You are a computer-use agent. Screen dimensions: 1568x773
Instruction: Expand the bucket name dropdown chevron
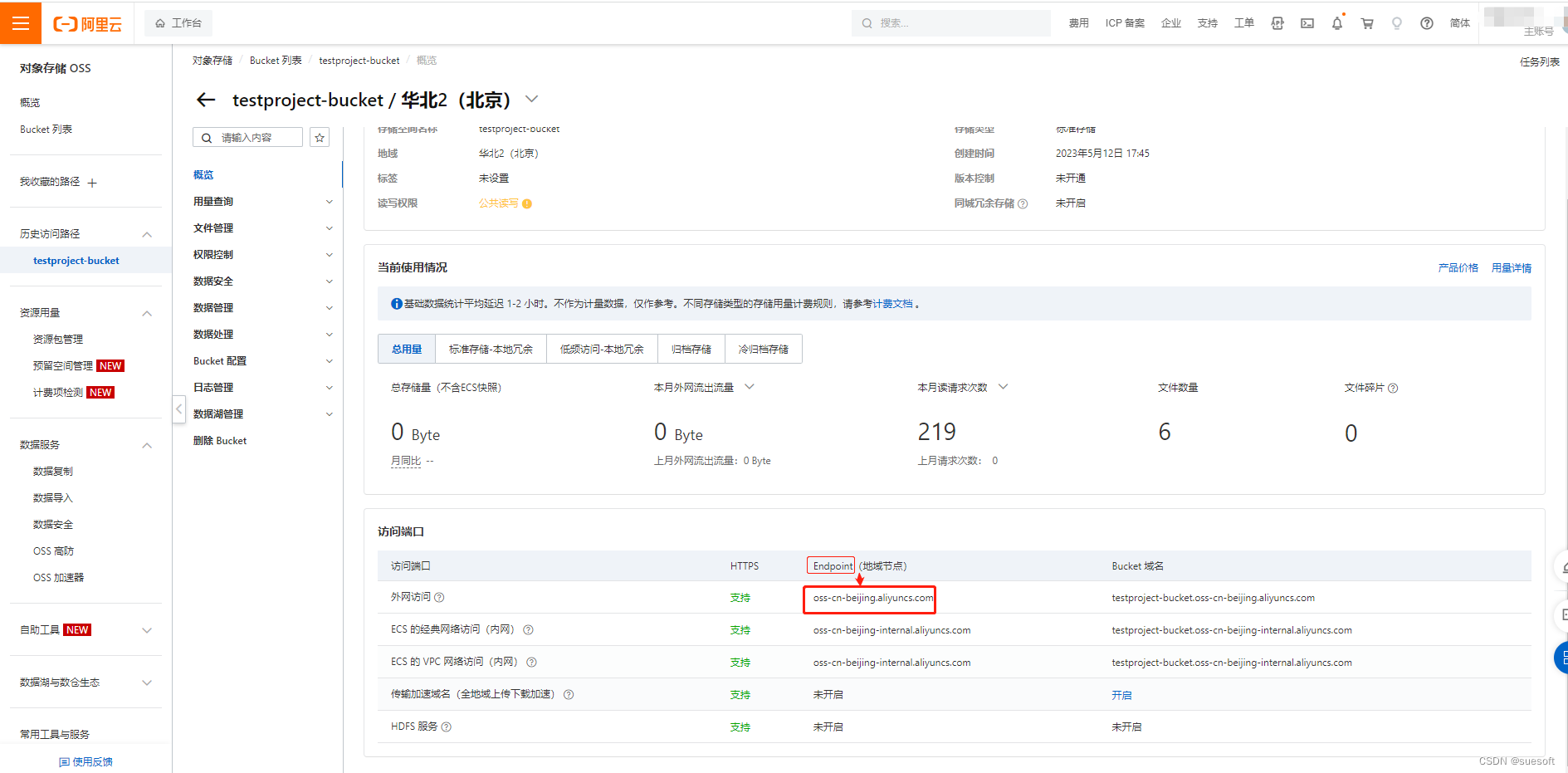pyautogui.click(x=532, y=99)
